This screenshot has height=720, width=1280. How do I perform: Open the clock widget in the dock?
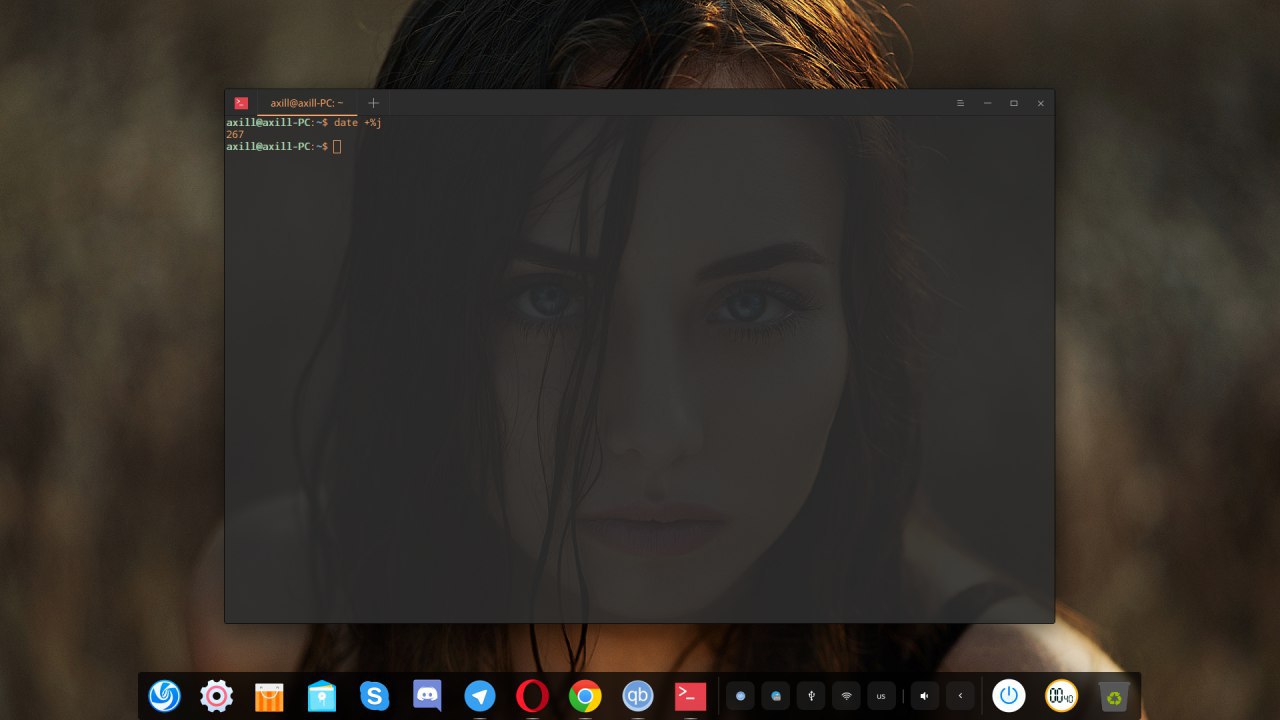[x=1062, y=695]
